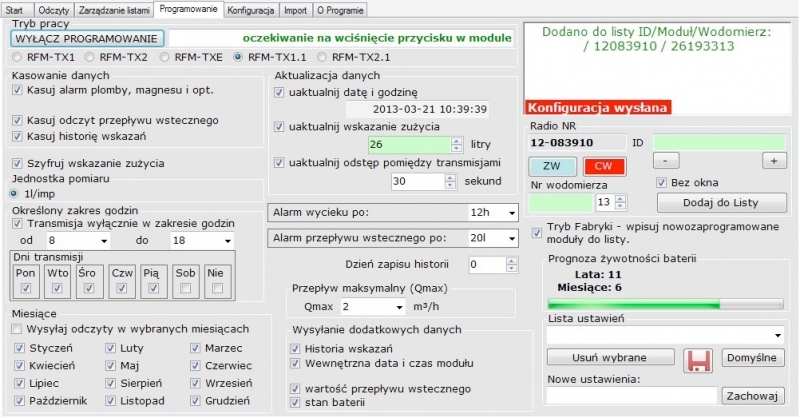The image size is (800, 418).
Task: Increase the usage reading value in litry spinner
Action: pyautogui.click(x=458, y=141)
